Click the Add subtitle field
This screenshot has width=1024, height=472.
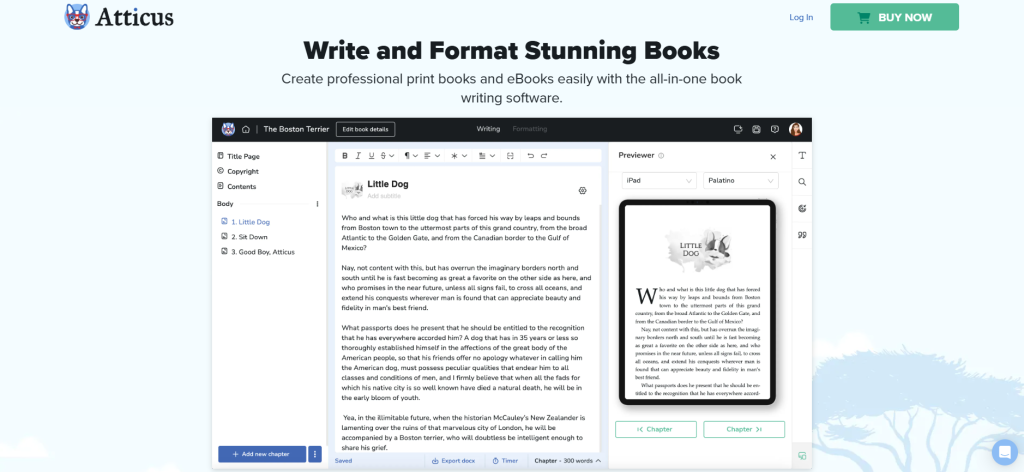pos(384,196)
